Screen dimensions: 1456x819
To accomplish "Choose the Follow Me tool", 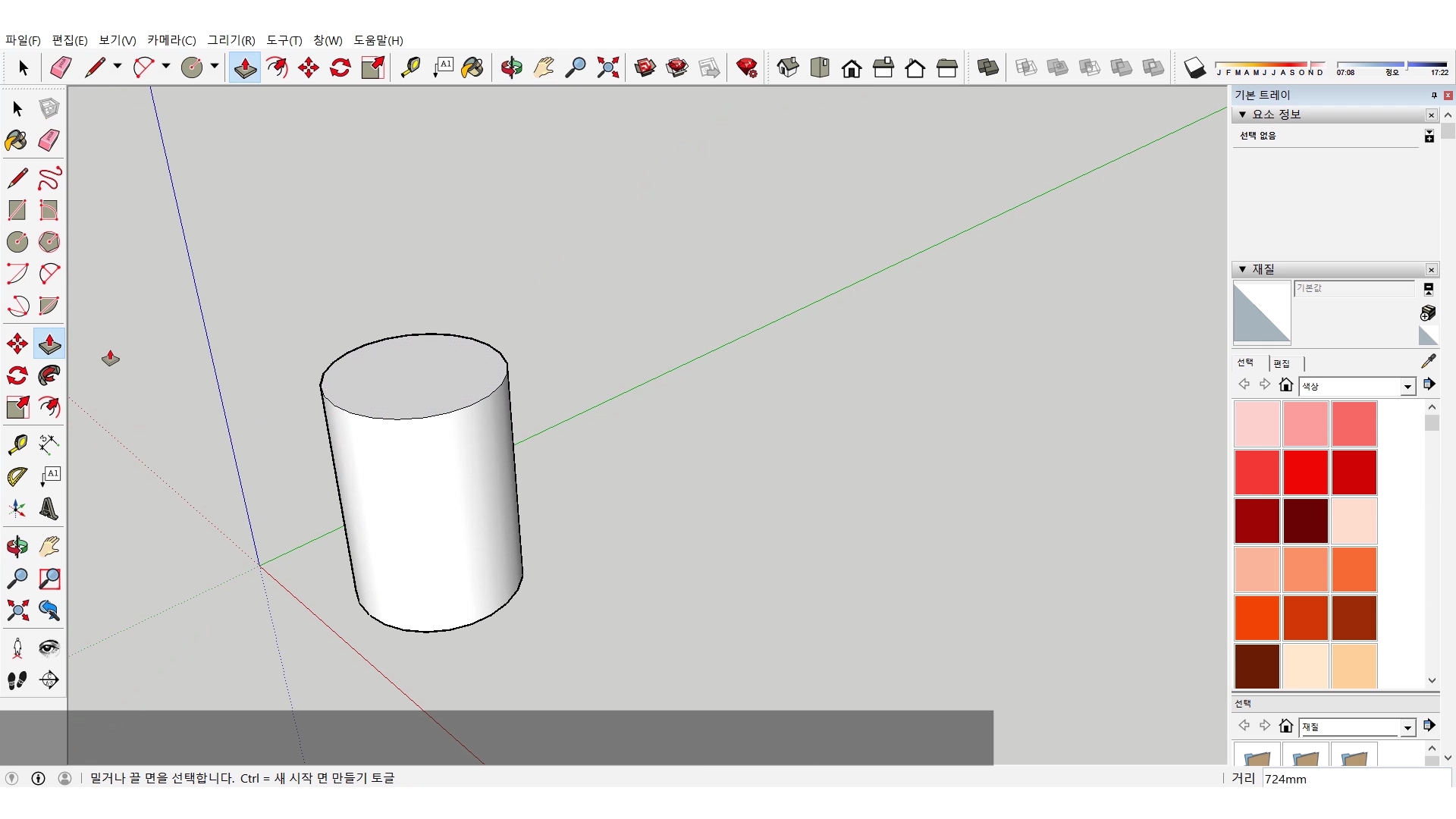I will [x=49, y=375].
